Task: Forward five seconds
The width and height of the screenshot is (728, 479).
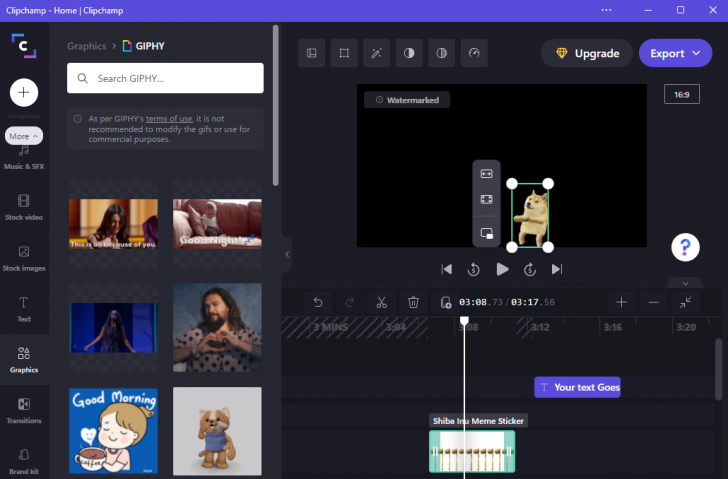Action: [x=530, y=269]
